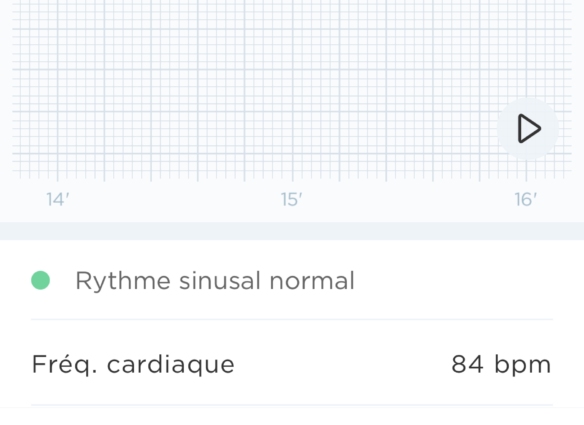Click the word "normal" in the diagnosis
Viewport: 584px width, 425px height.
312,280
